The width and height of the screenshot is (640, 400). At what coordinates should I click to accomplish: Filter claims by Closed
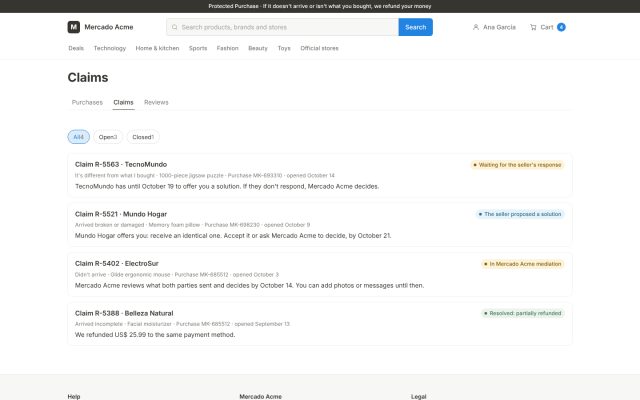143,137
